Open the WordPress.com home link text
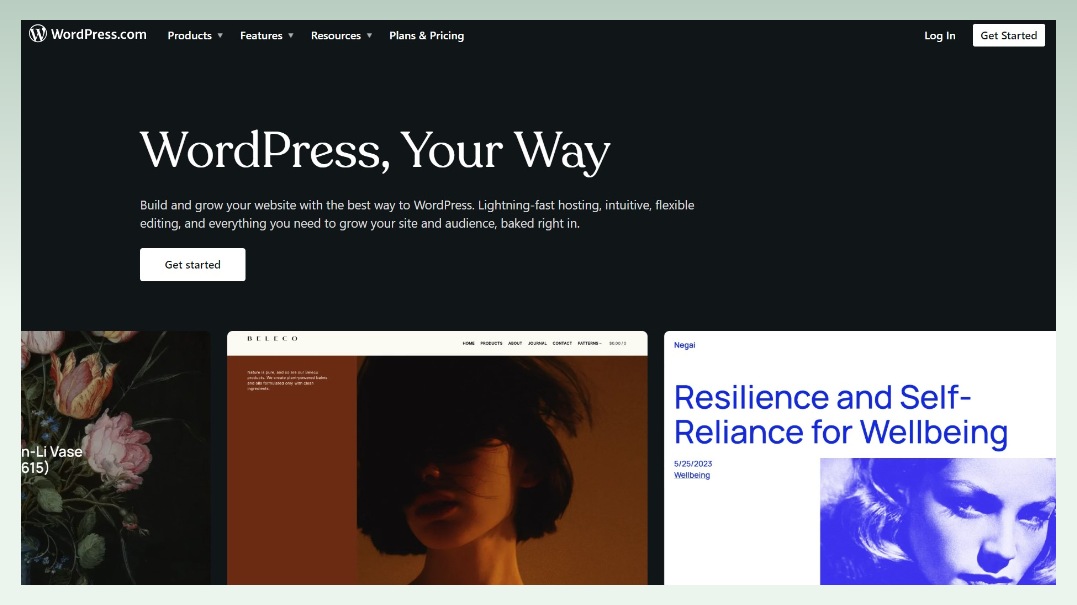This screenshot has height=605, width=1077. [98, 34]
